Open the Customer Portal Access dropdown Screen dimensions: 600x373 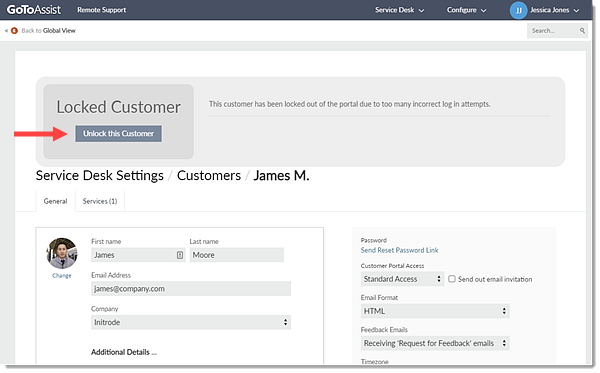point(402,279)
